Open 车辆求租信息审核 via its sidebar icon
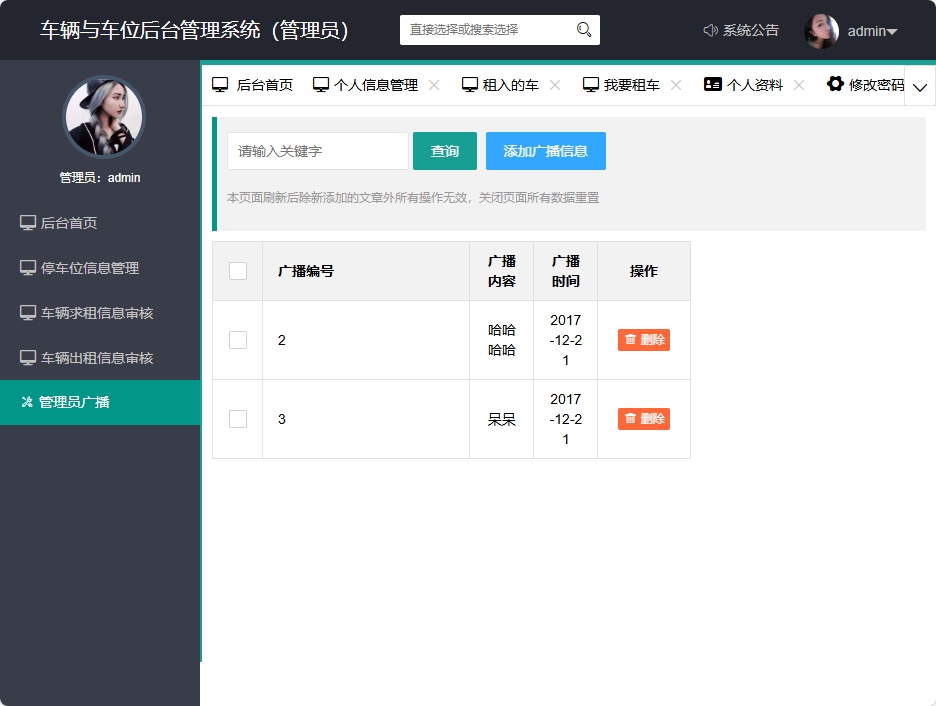 pyautogui.click(x=27, y=312)
